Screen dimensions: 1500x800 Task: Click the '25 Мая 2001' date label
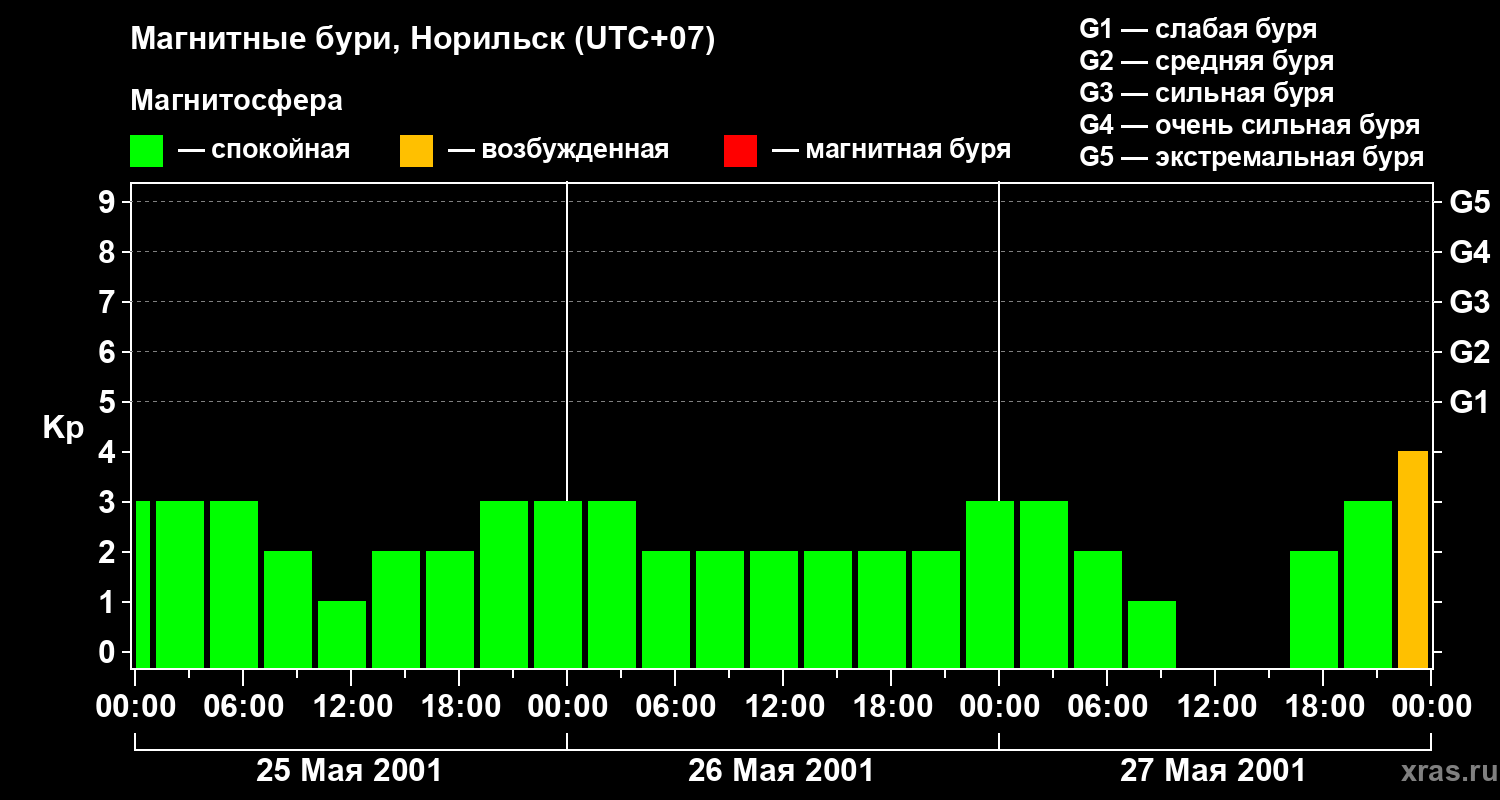tap(349, 771)
